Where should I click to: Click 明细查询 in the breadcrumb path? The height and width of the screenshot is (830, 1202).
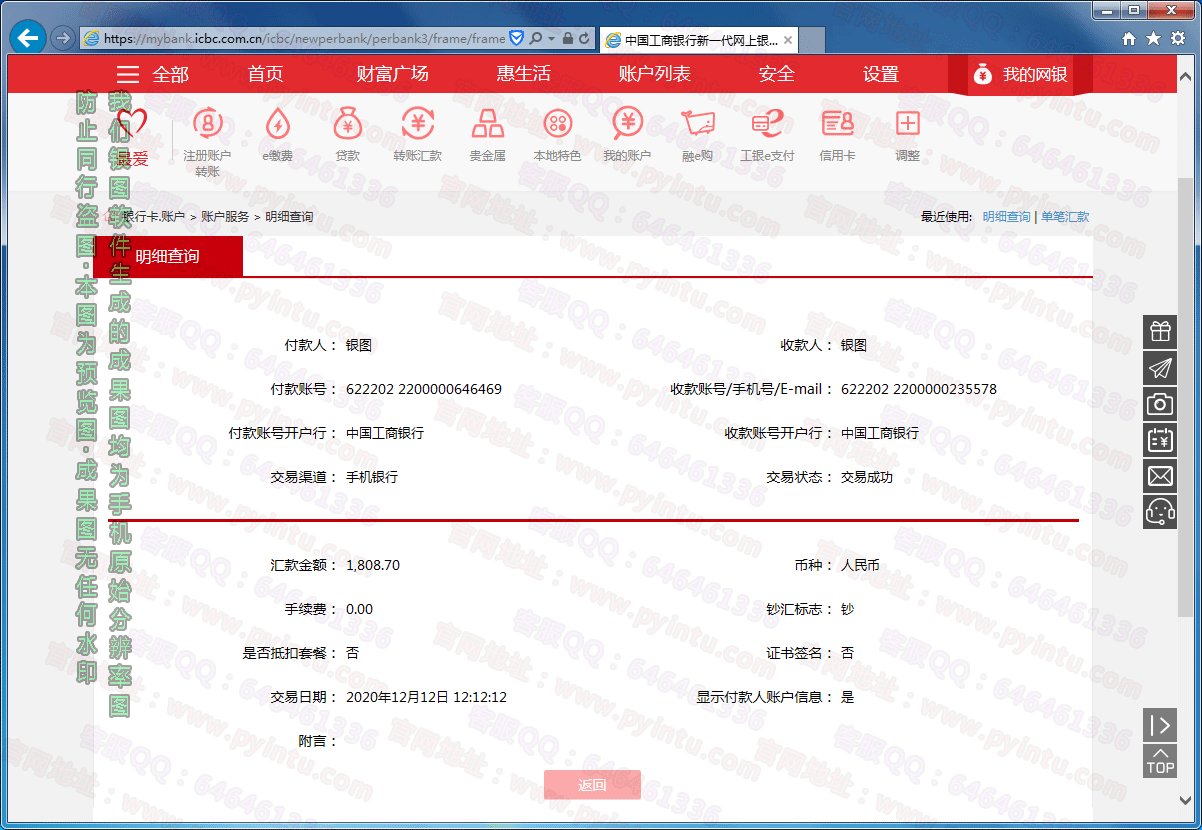tap(289, 216)
